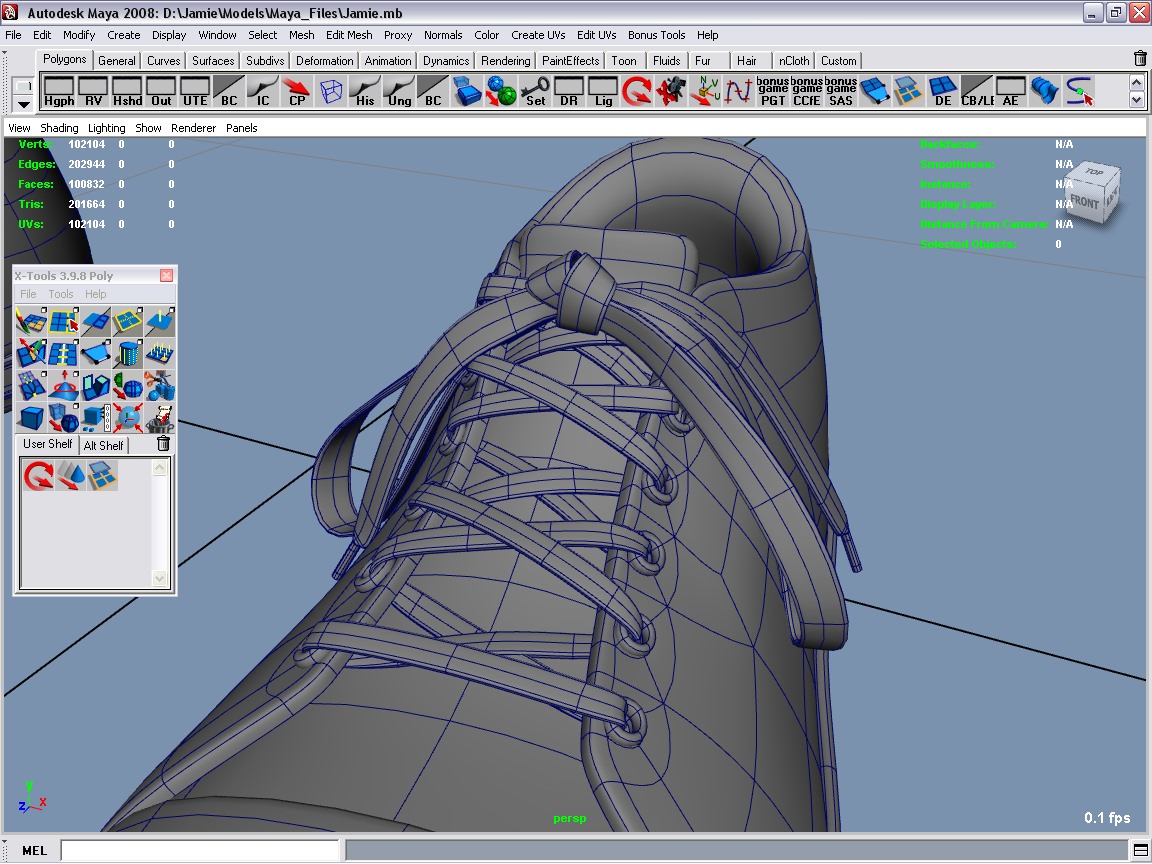Click the TOP face of the view cube
The width and height of the screenshot is (1152, 864).
coord(1095,171)
